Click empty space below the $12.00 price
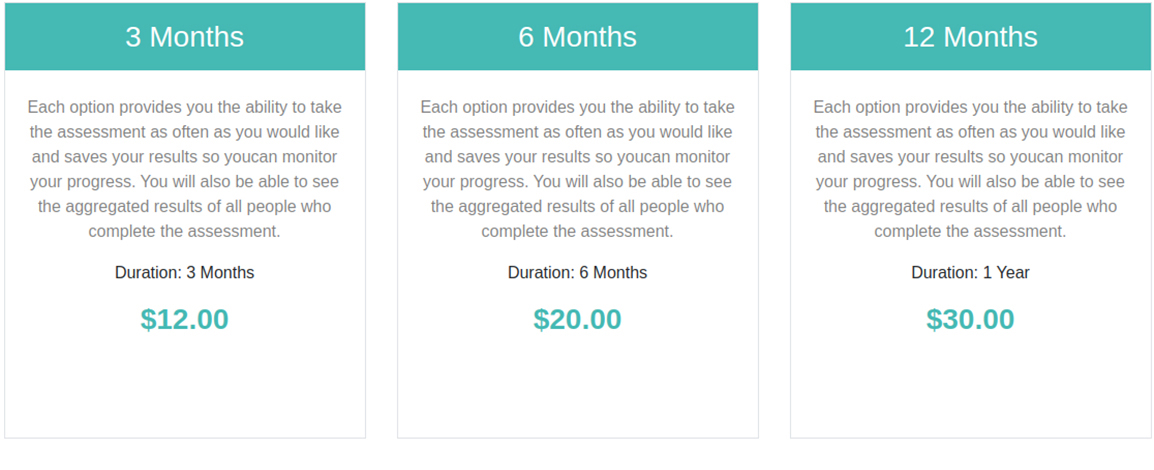Viewport: 1154px width, 470px height. pyautogui.click(x=185, y=386)
